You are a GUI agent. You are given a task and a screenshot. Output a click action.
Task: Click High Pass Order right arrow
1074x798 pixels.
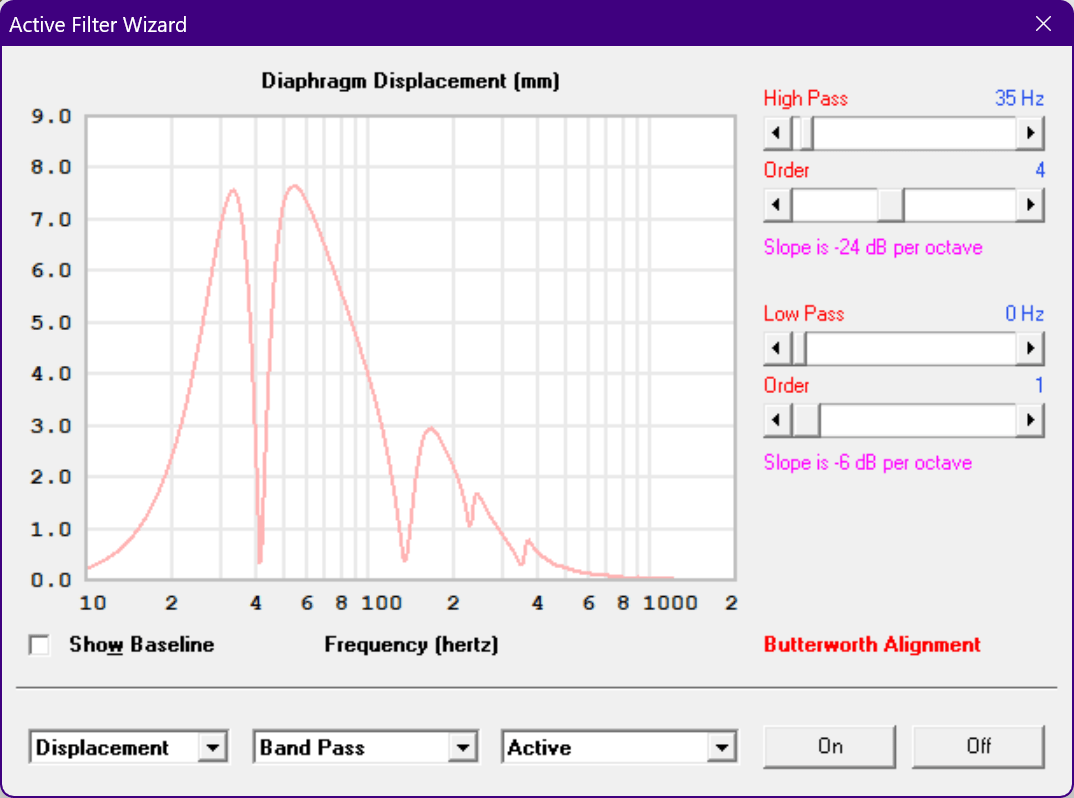point(1030,205)
